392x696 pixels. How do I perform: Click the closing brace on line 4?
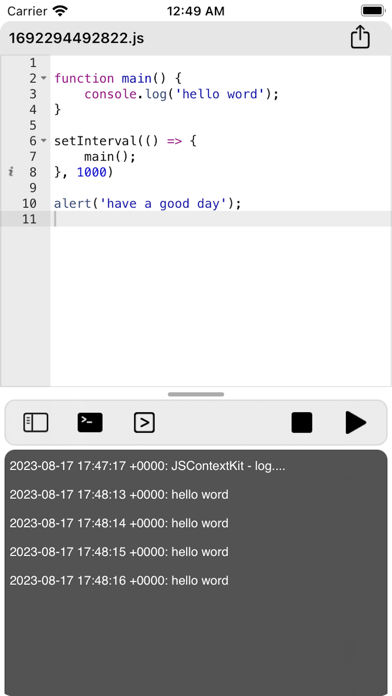point(57,110)
